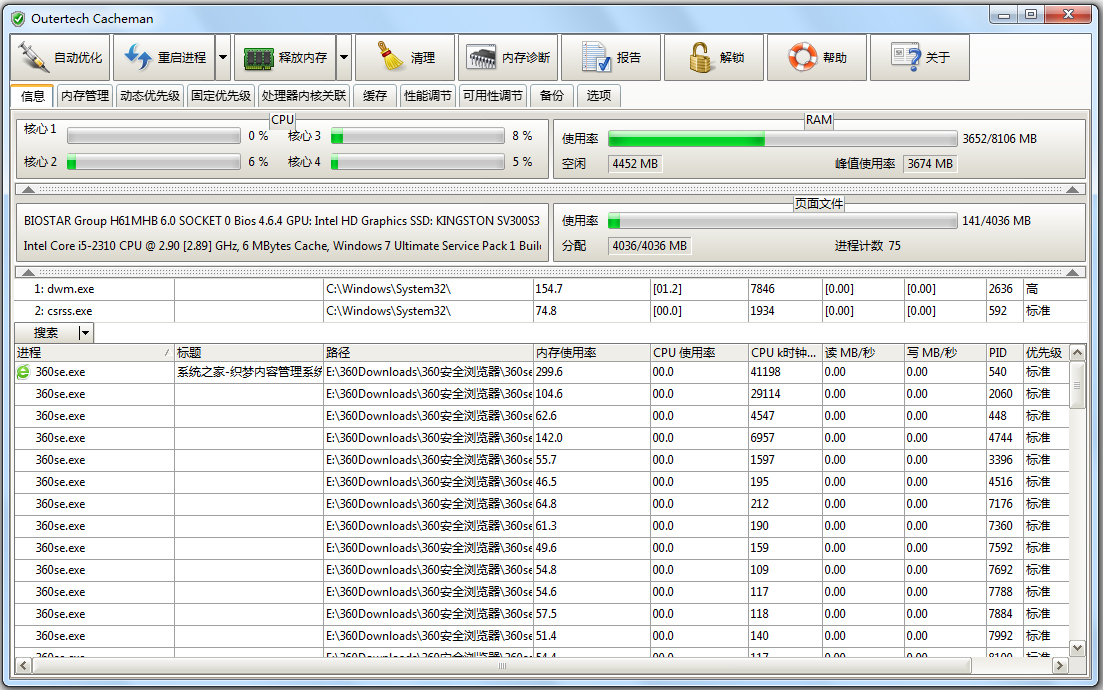Sort by the 进程 column header
1103x690 pixels.
click(94, 352)
